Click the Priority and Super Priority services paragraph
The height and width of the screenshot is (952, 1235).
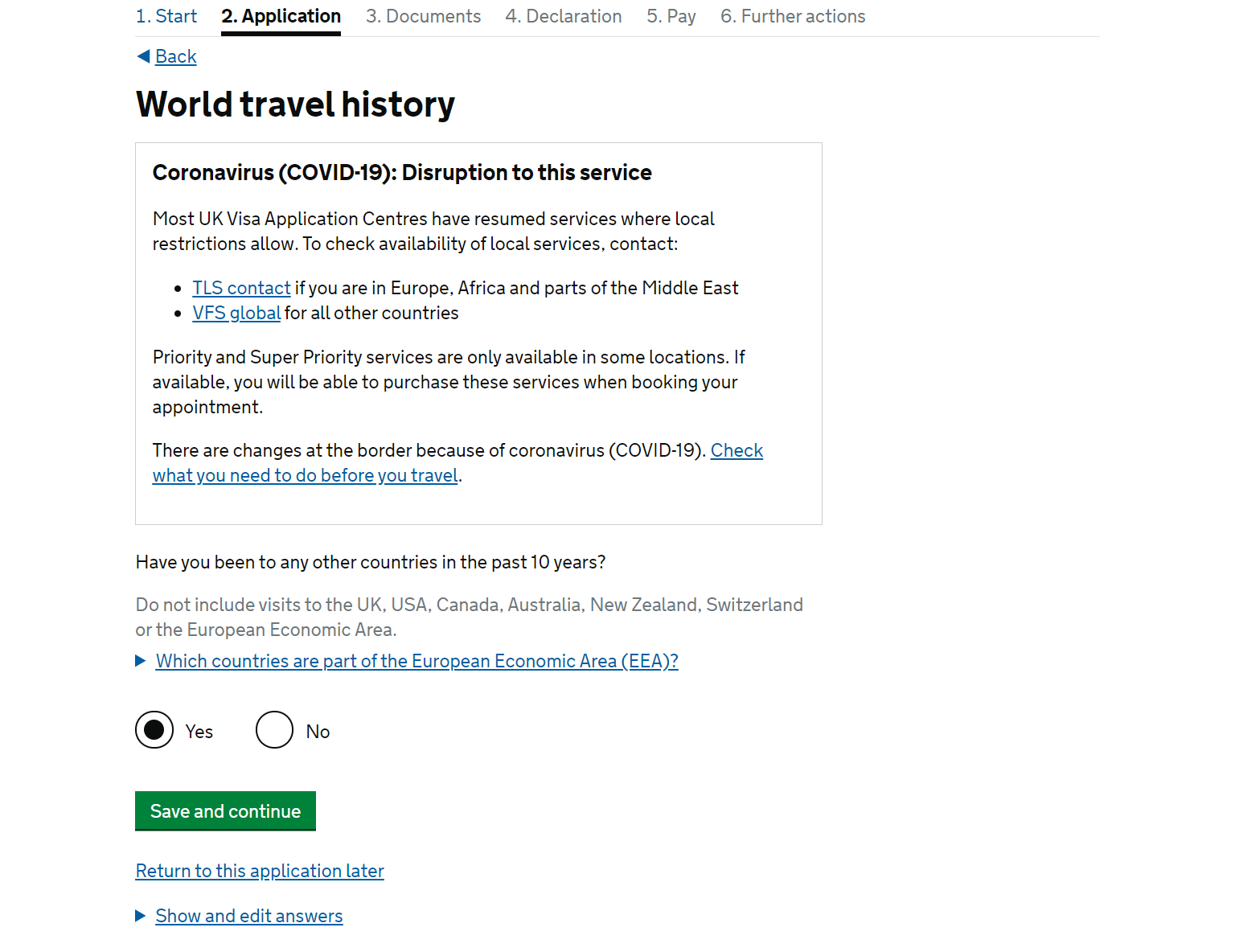pyautogui.click(x=449, y=382)
